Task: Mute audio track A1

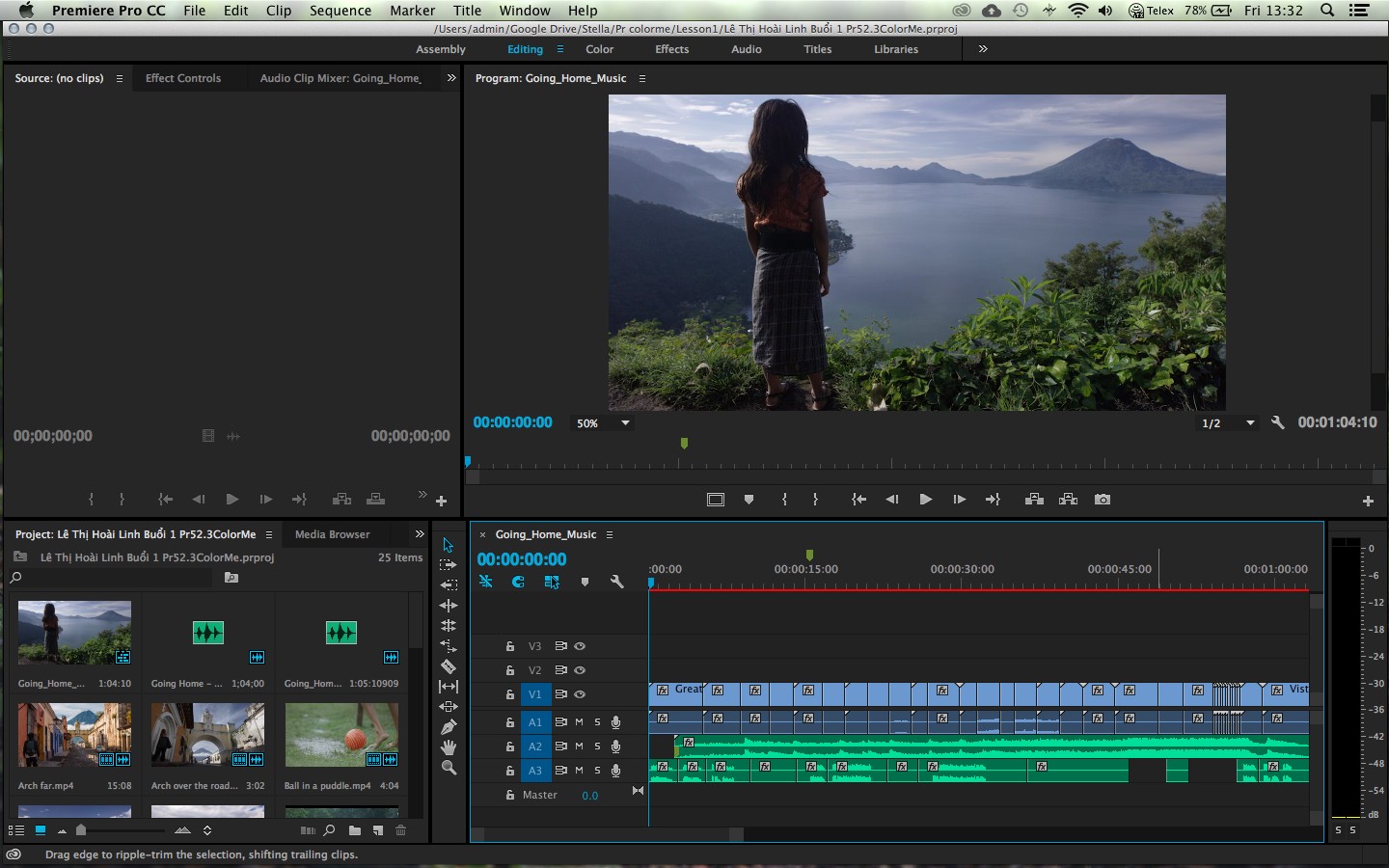Action: (579, 722)
